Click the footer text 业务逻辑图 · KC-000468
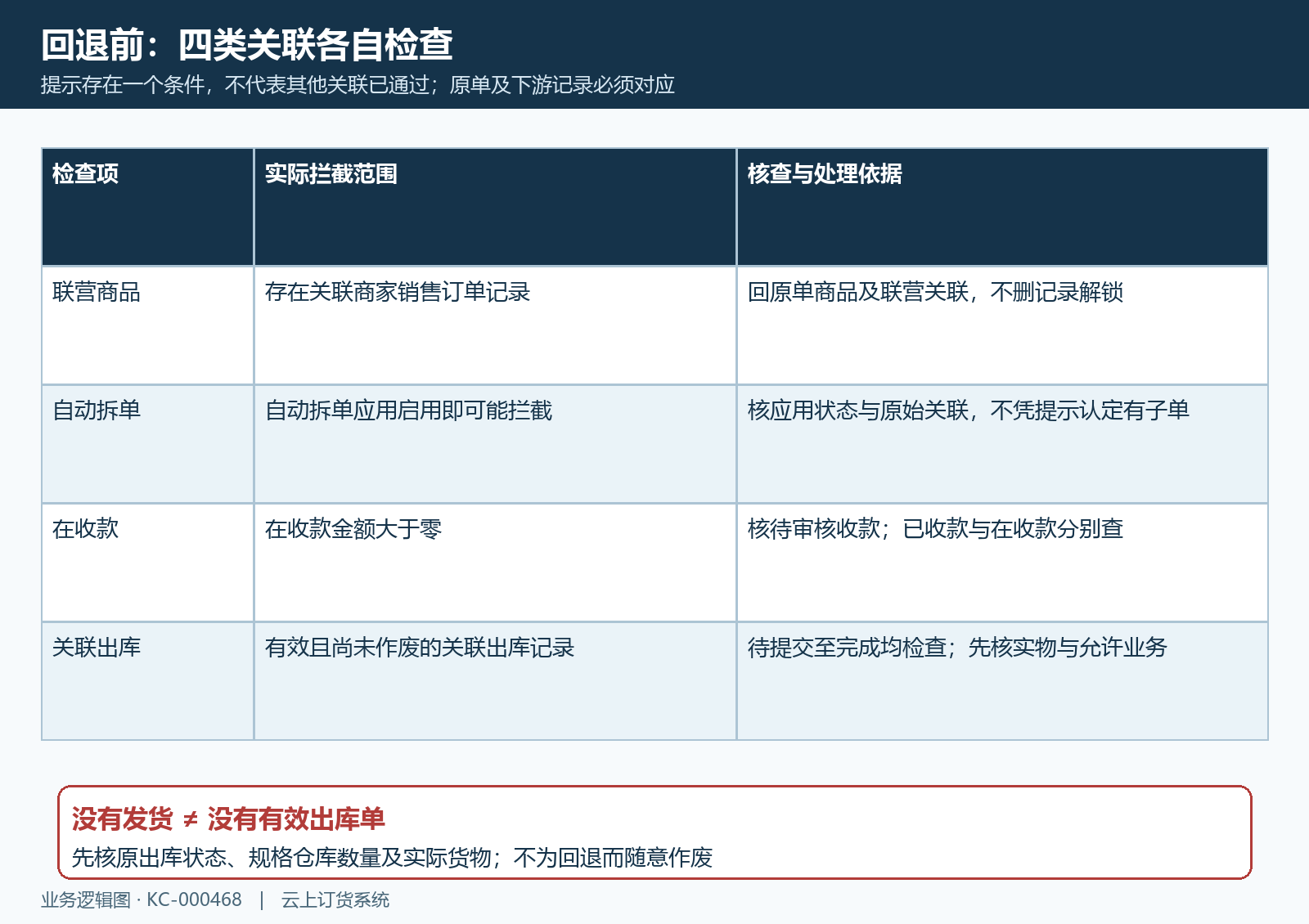The height and width of the screenshot is (924, 1309). tap(142, 900)
